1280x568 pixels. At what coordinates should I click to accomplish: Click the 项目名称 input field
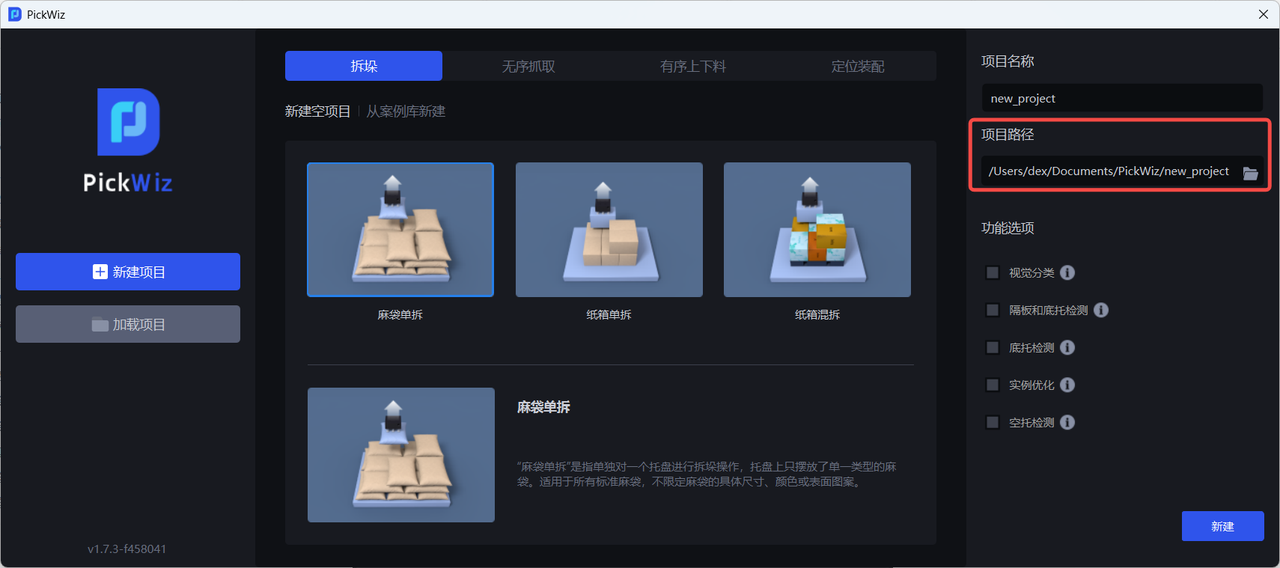[1121, 99]
